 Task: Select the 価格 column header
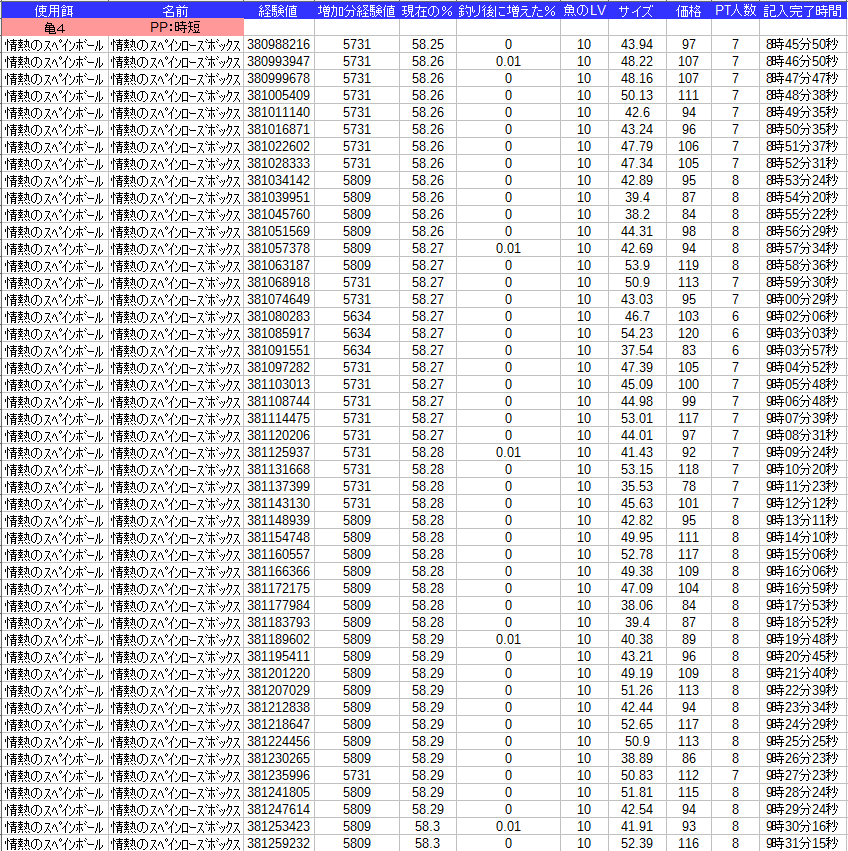688,10
